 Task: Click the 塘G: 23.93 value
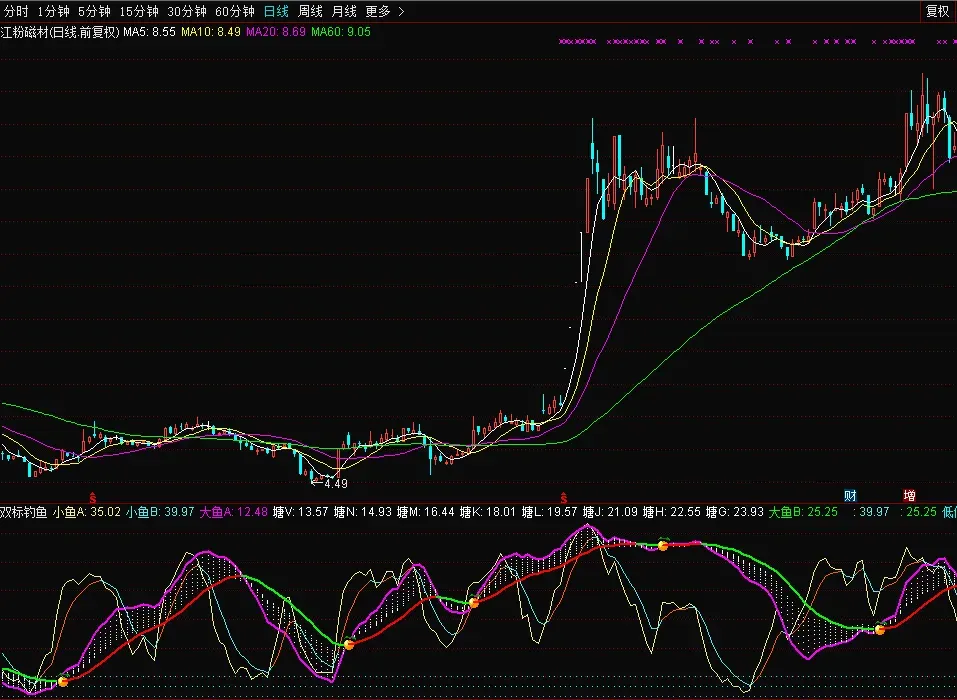click(x=734, y=512)
